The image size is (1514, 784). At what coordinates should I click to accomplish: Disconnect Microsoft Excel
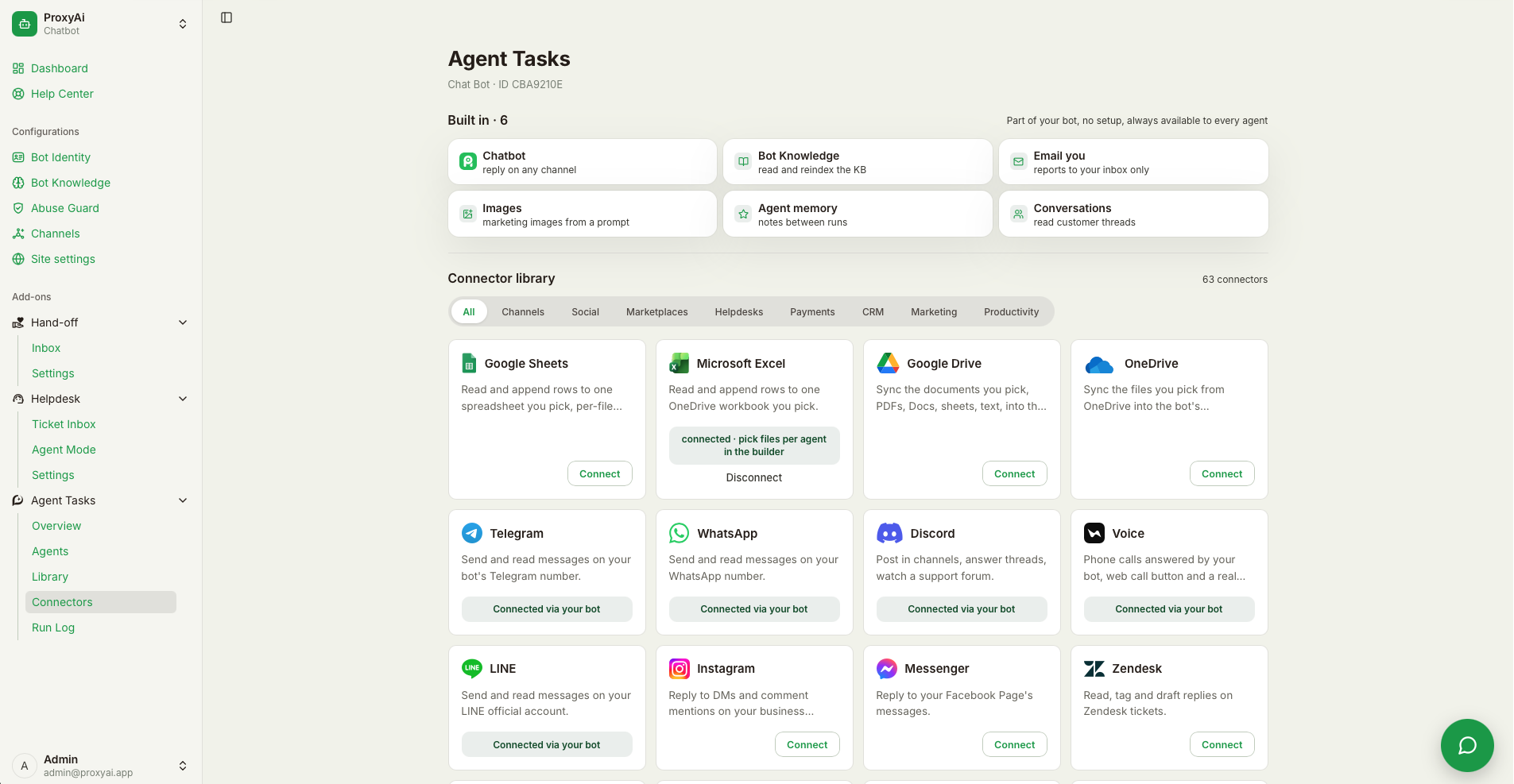[754, 477]
